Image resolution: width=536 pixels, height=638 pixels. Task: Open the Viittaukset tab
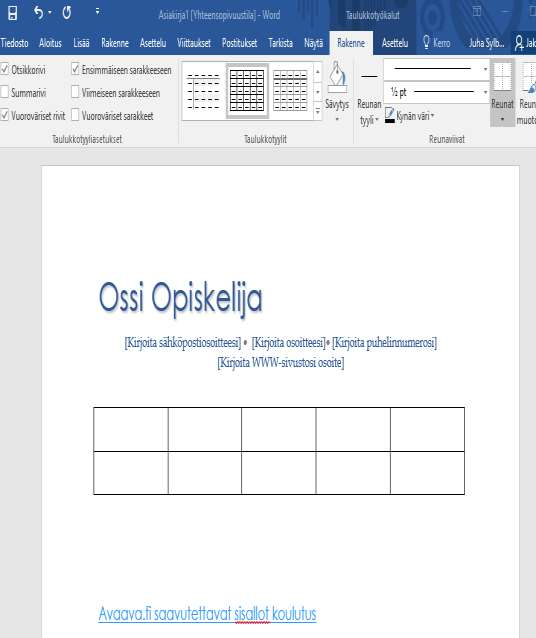[194, 43]
